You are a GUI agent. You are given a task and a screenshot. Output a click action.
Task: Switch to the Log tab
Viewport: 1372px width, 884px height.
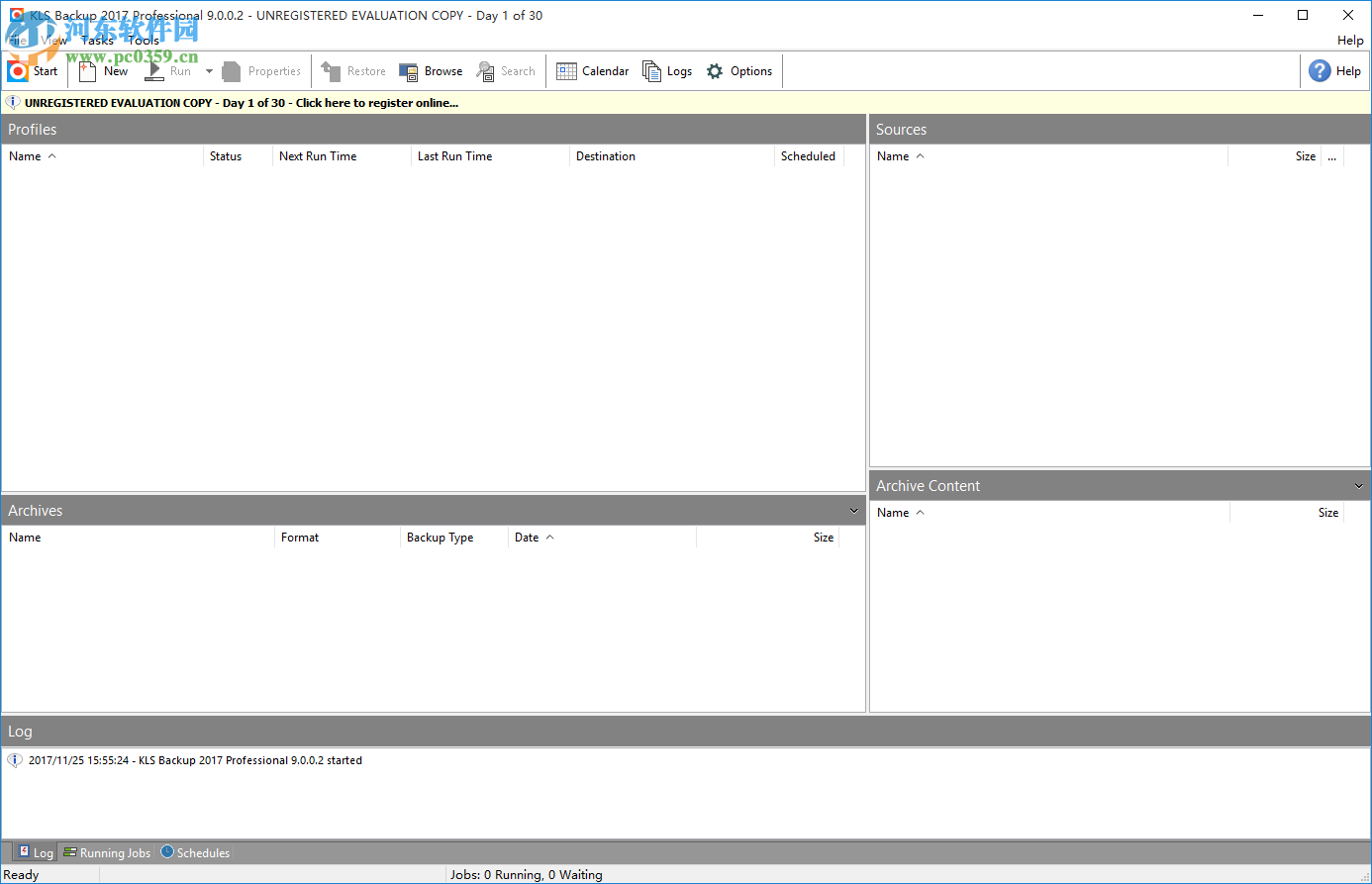click(35, 852)
